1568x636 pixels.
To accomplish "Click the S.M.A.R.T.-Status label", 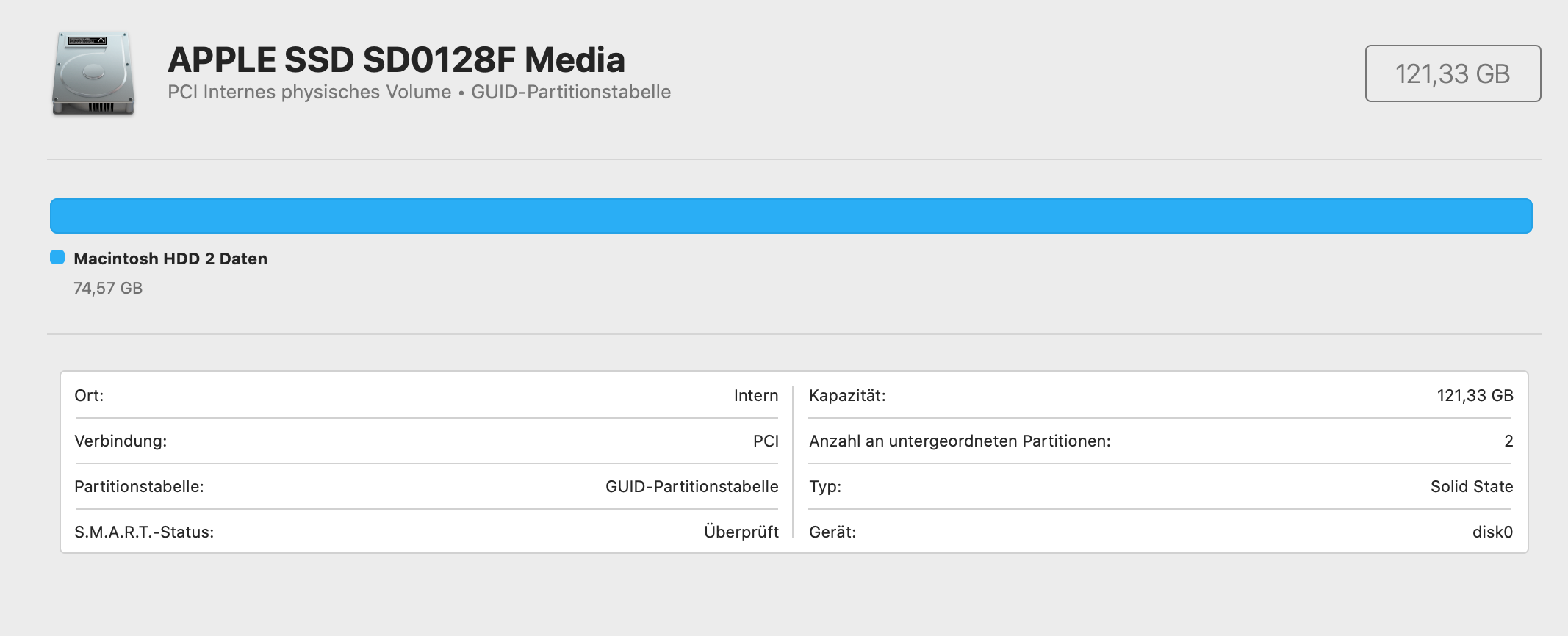I will coord(144,532).
